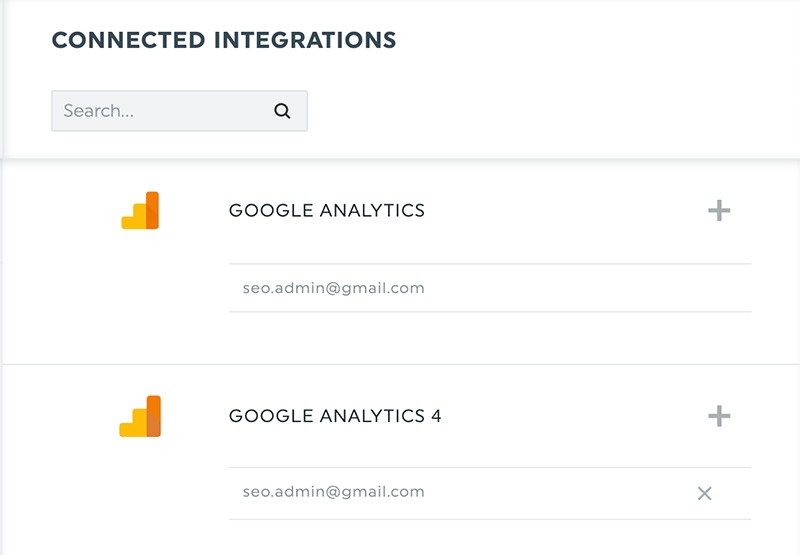This screenshot has width=800, height=555.
Task: Click the Google Analytics 4 logo
Action: (x=140, y=416)
